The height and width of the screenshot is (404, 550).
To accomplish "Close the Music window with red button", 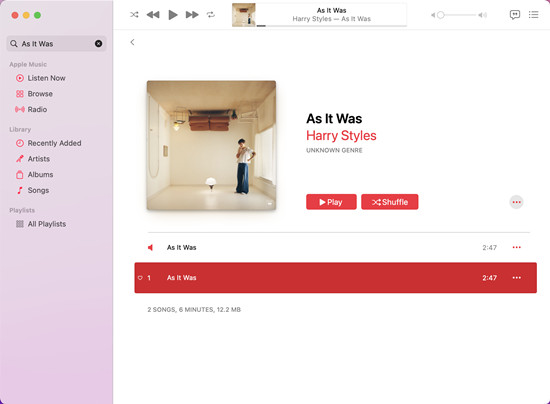I will (15, 15).
